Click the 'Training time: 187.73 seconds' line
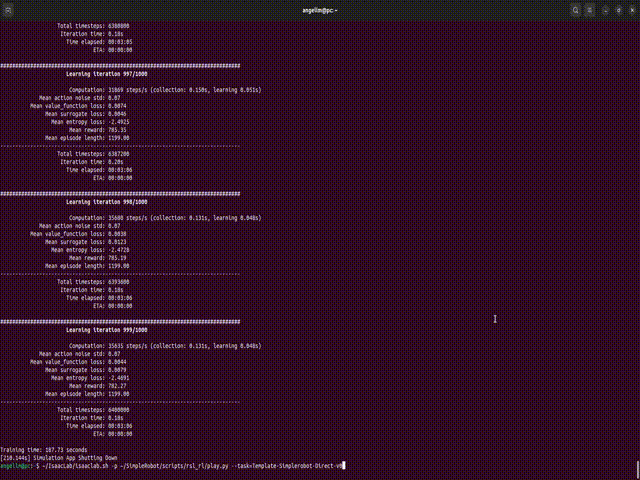Screen dimensions: 640x480 pyautogui.click(x=42, y=450)
